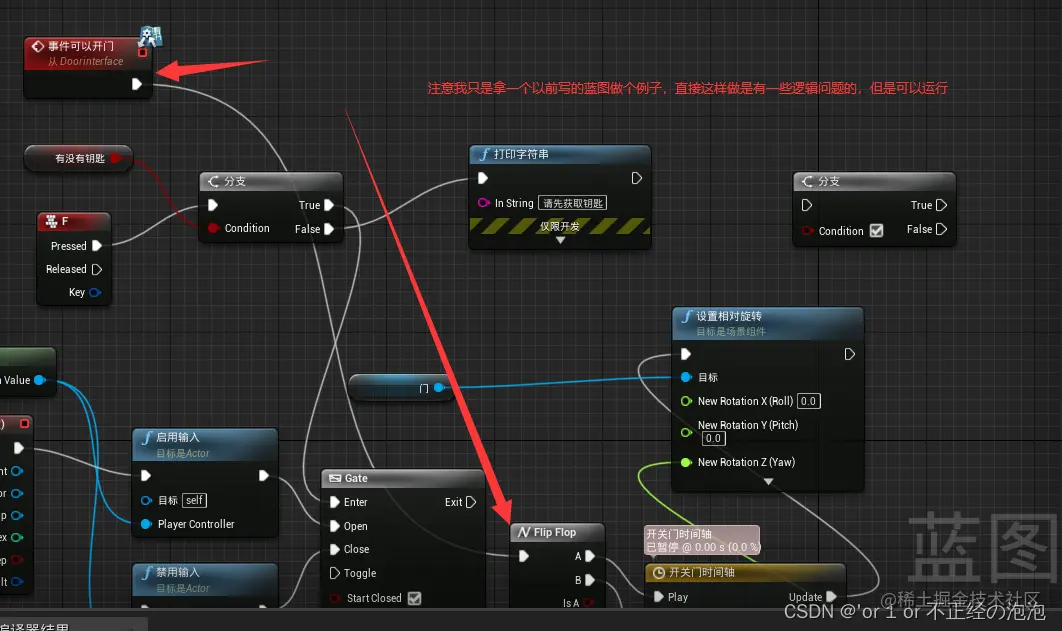Click right 分支 node False output pin
Image resolution: width=1062 pixels, height=631 pixels.
point(941,230)
